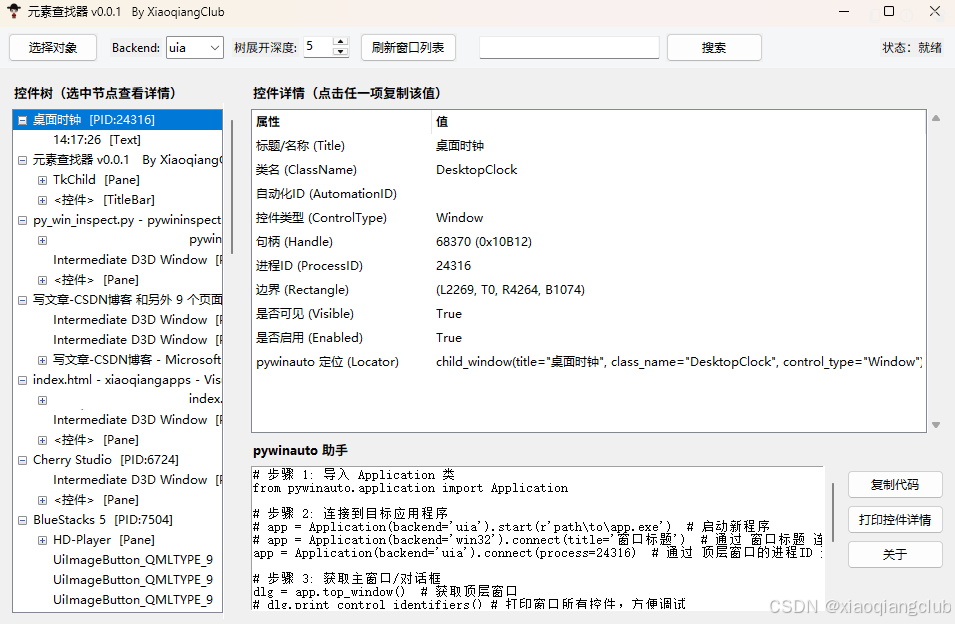Click the 值 column header
Screen dimensions: 955x624
coord(678,122)
